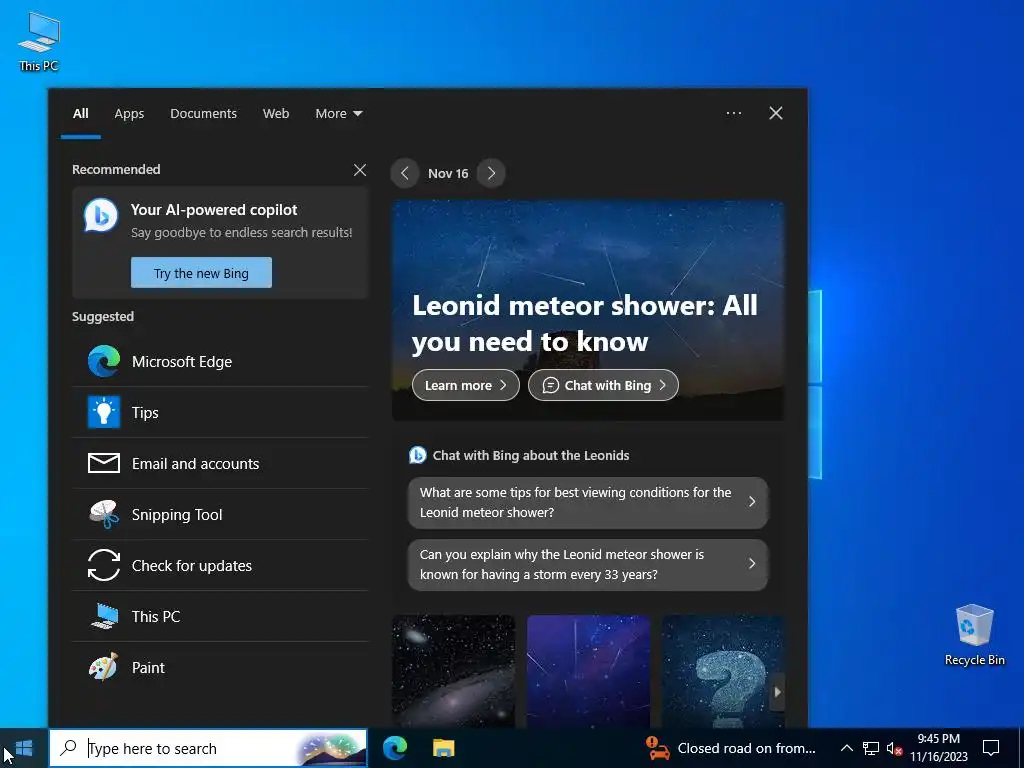
Task: Click Snipping Tool label text
Action: click(x=177, y=515)
